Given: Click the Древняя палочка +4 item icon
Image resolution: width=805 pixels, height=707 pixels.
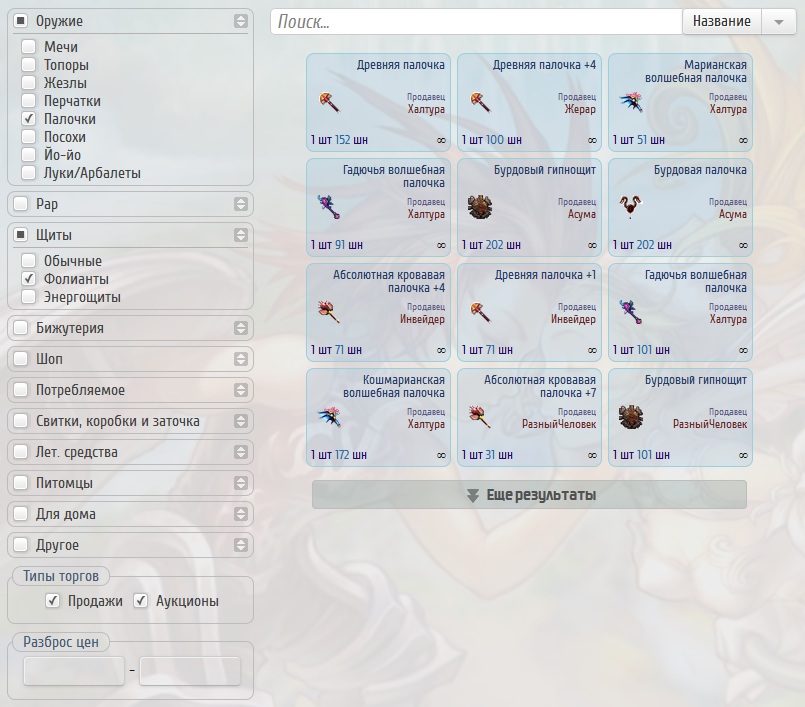Looking at the screenshot, I should coord(479,102).
